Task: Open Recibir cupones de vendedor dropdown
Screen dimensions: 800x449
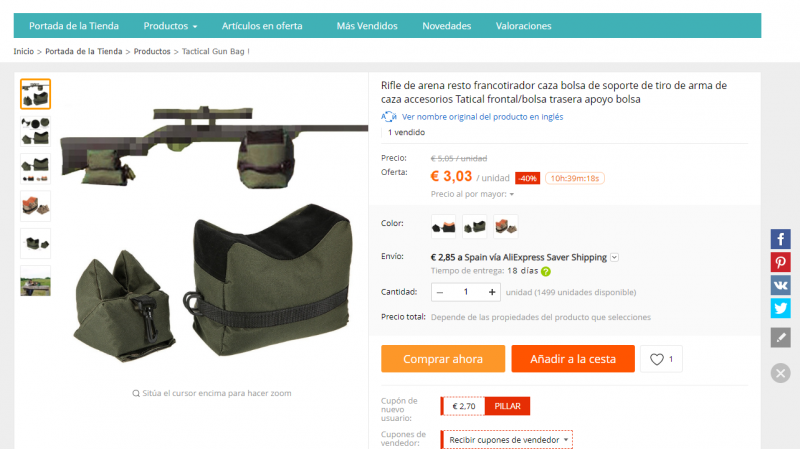Action: coord(507,440)
